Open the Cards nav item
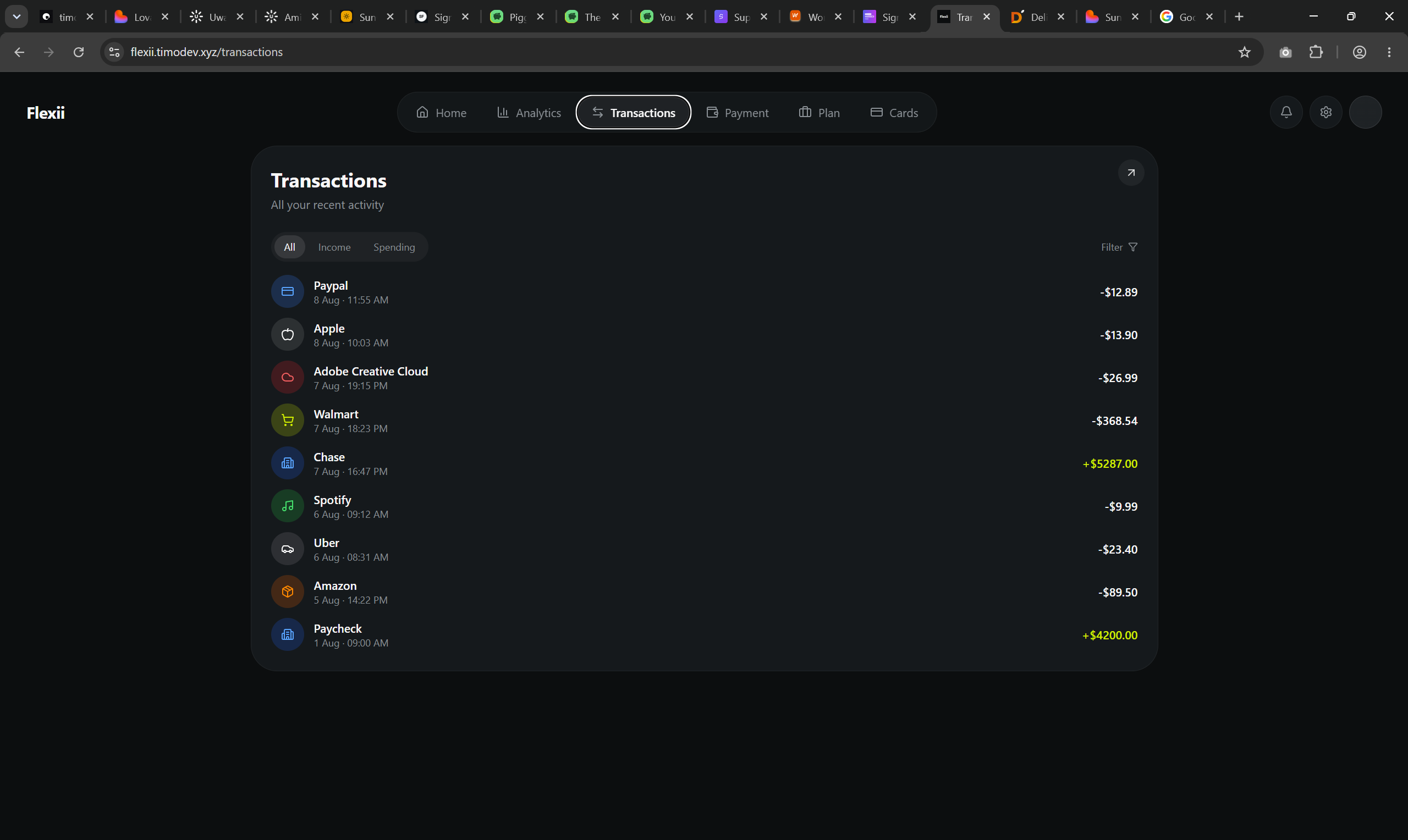This screenshot has height=840, width=1408. tap(894, 113)
